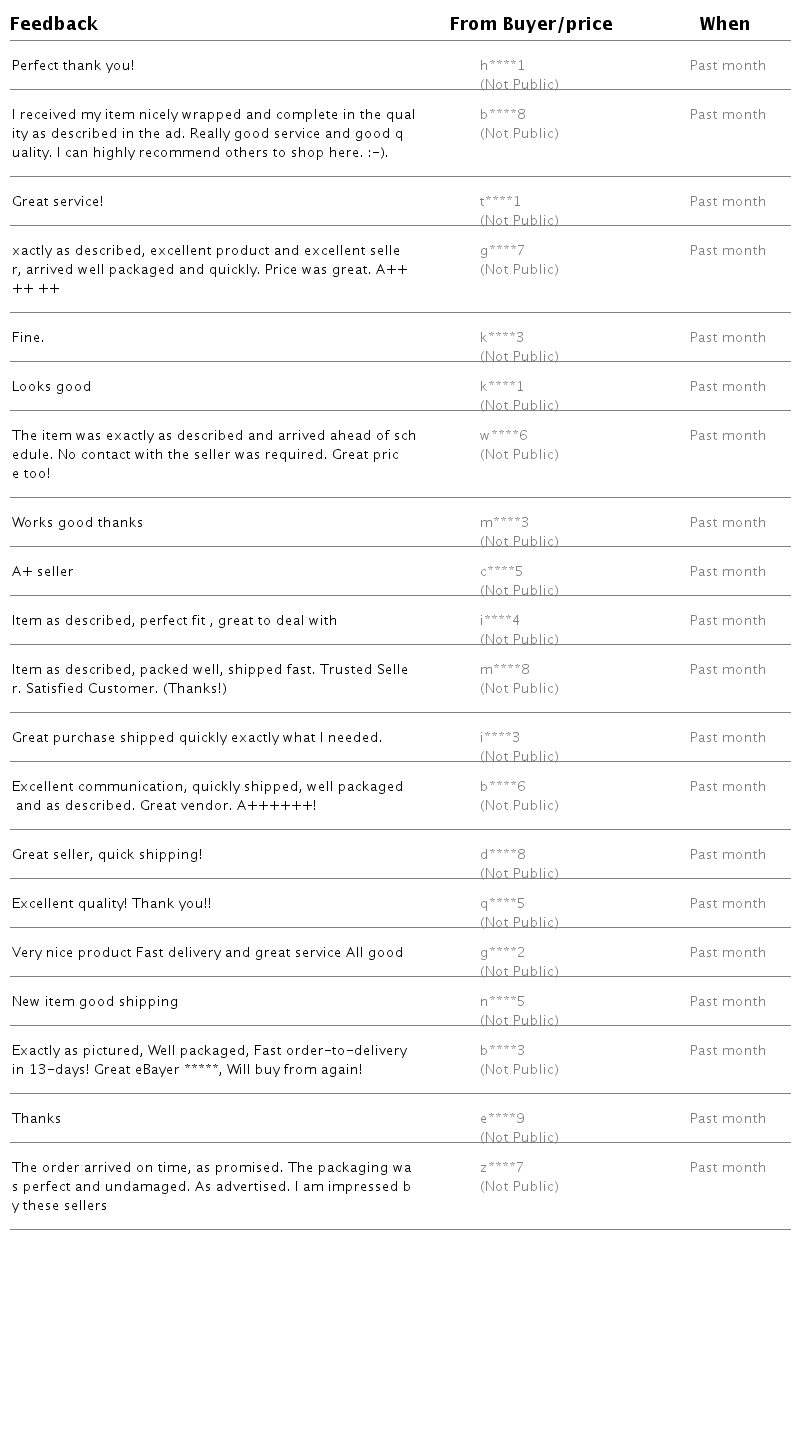This screenshot has width=800, height=1452.
Task: Click buyer name m****3
Action: (504, 523)
